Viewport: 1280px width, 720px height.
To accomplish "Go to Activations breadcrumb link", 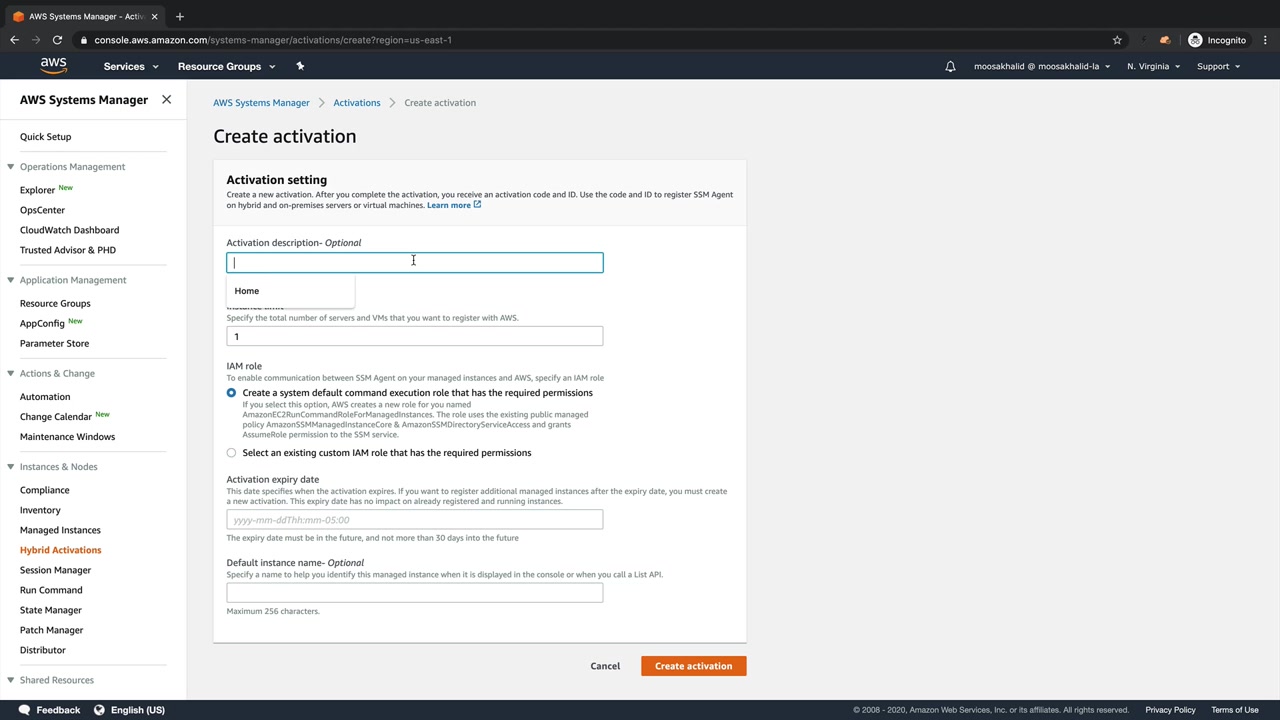I will (357, 103).
